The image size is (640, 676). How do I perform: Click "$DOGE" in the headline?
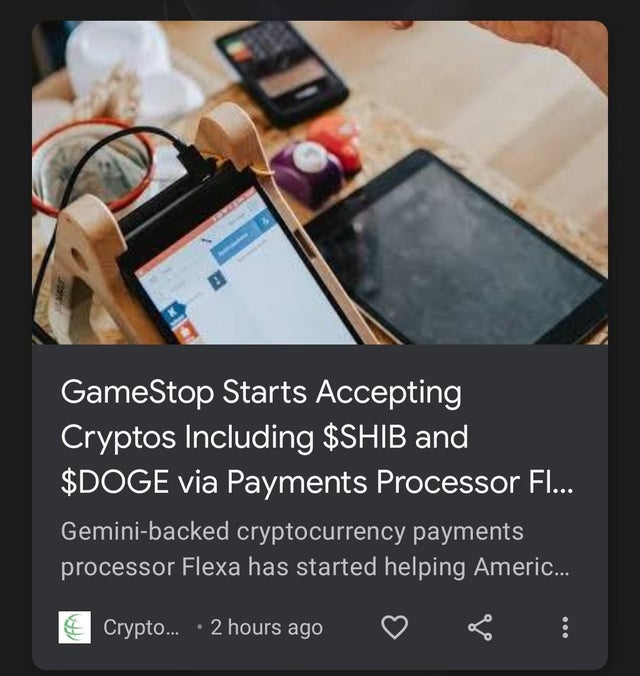coord(115,482)
